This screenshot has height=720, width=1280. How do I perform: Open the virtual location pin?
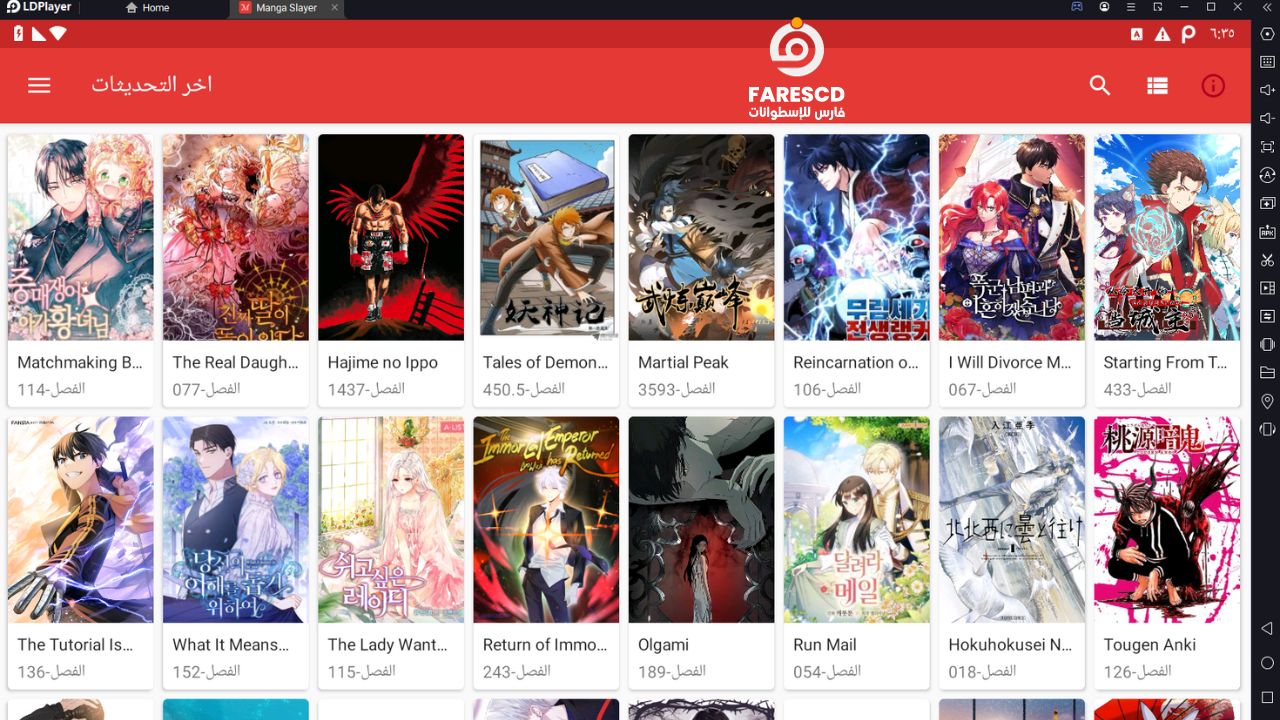[1267, 401]
